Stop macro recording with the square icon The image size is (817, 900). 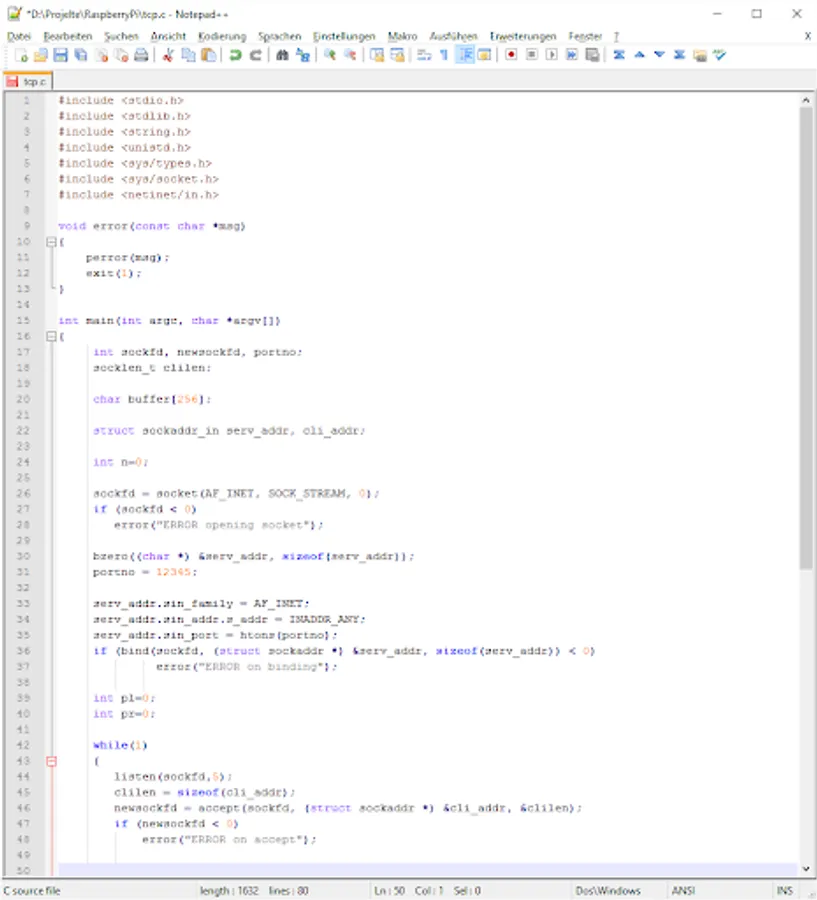click(532, 55)
